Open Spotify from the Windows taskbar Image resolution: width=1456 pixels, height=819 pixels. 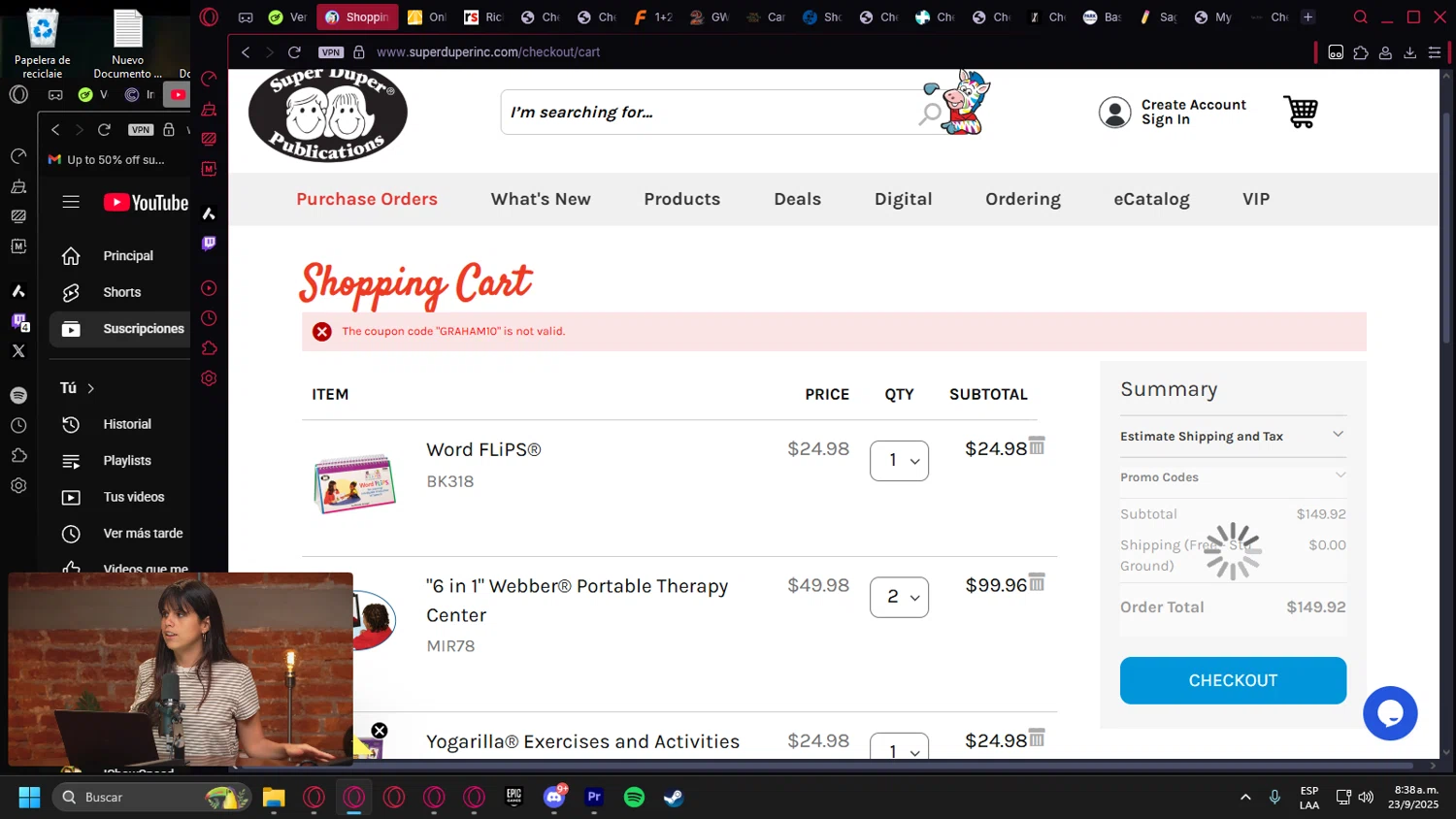(634, 797)
